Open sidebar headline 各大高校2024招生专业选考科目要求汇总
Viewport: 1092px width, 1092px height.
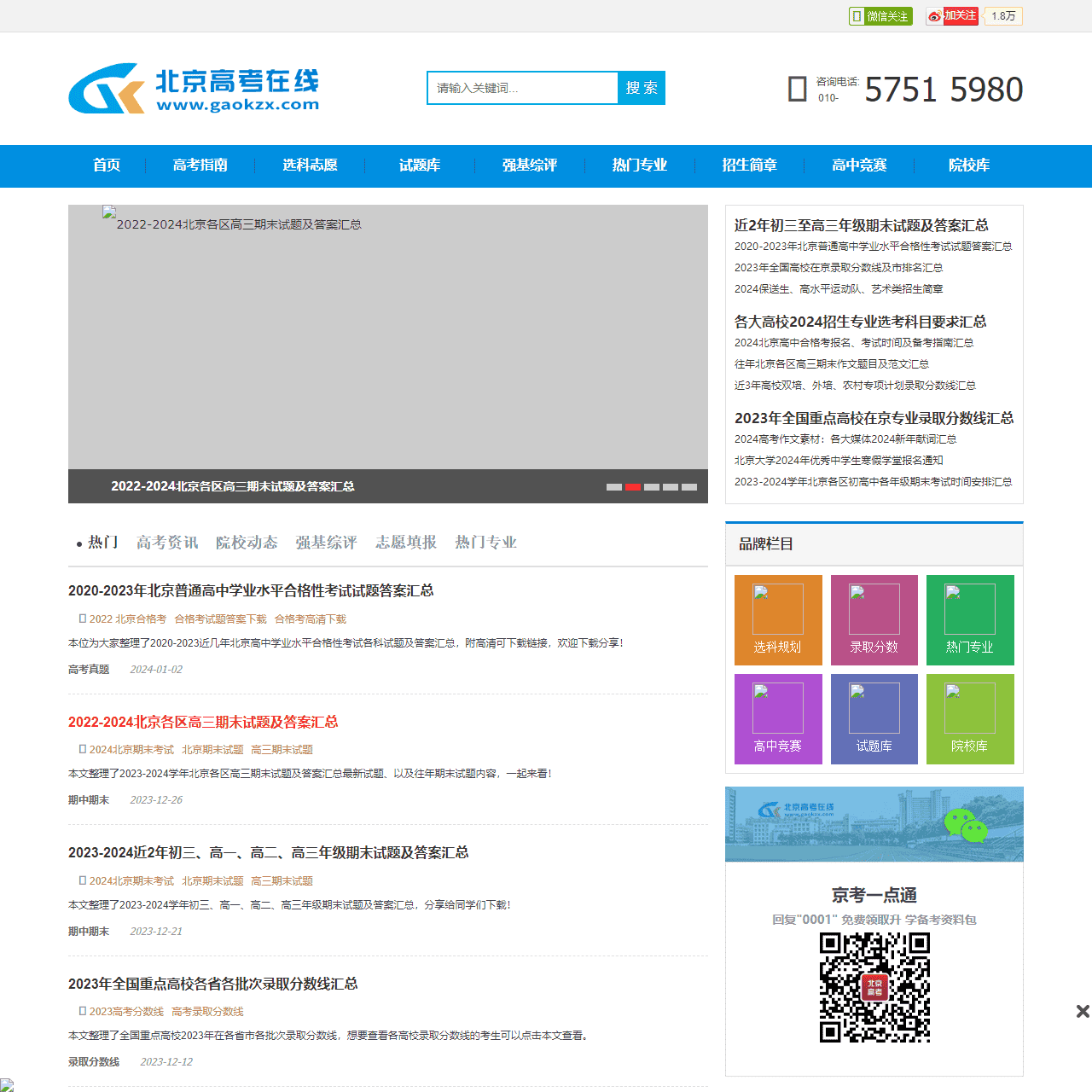861,322
